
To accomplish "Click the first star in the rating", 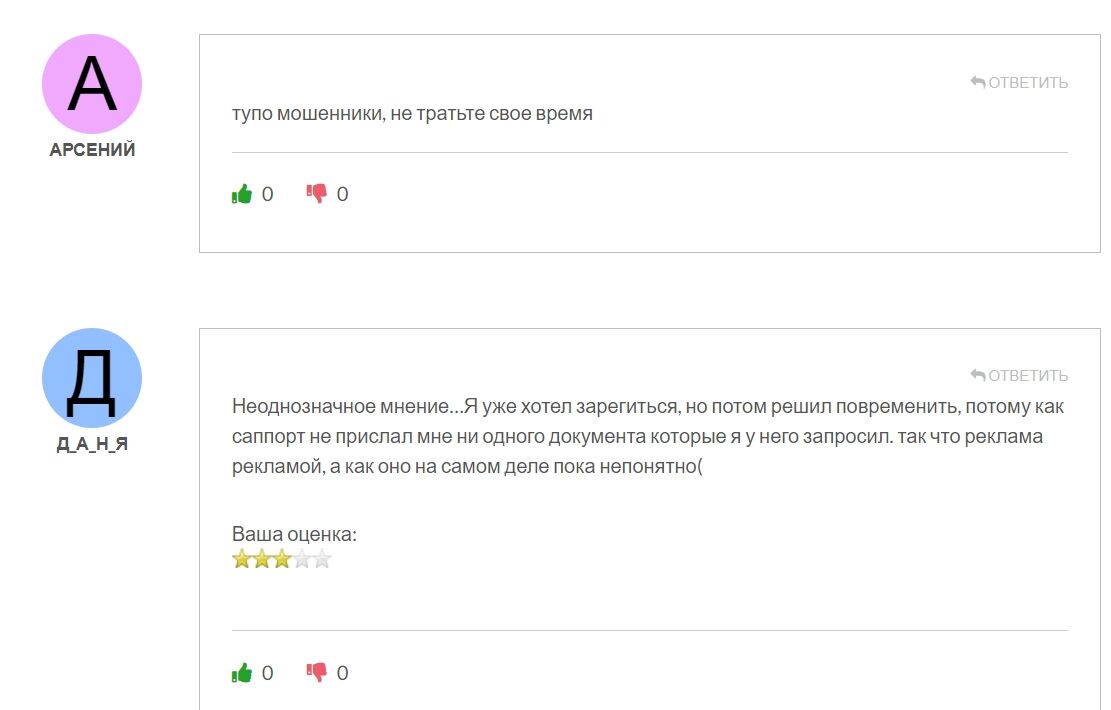I will pos(241,559).
